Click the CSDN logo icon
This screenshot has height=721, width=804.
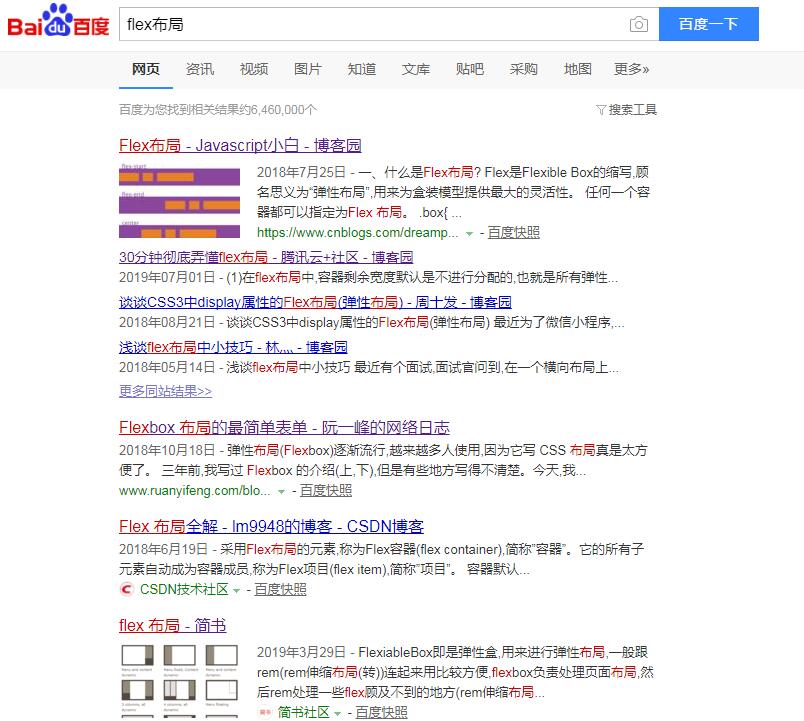point(126,589)
